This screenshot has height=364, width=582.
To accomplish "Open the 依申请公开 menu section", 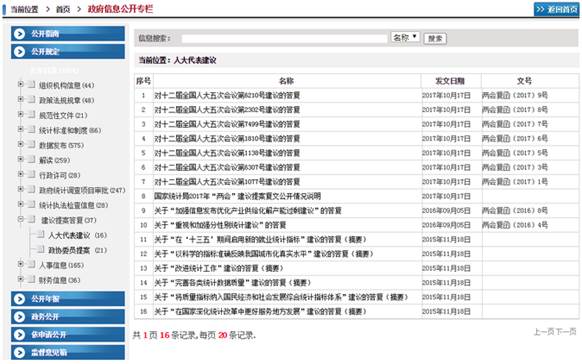I will [68, 334].
